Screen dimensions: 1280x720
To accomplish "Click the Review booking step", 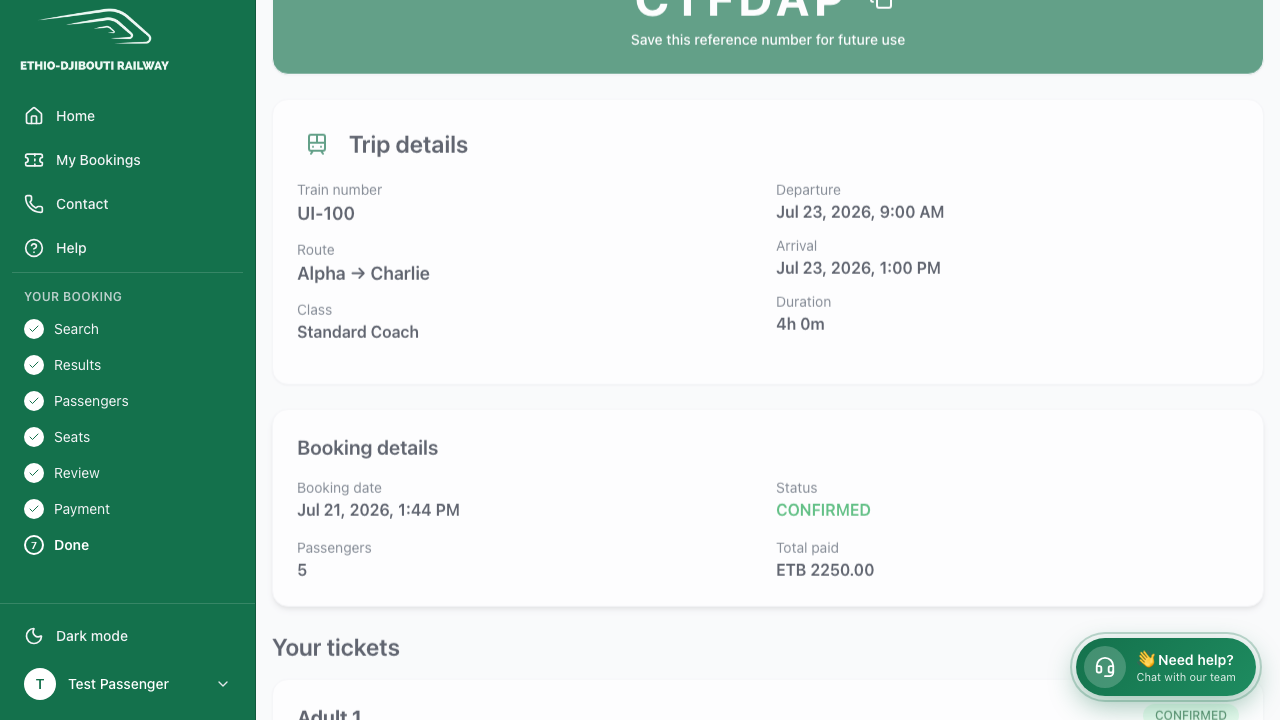I will (x=128, y=473).
